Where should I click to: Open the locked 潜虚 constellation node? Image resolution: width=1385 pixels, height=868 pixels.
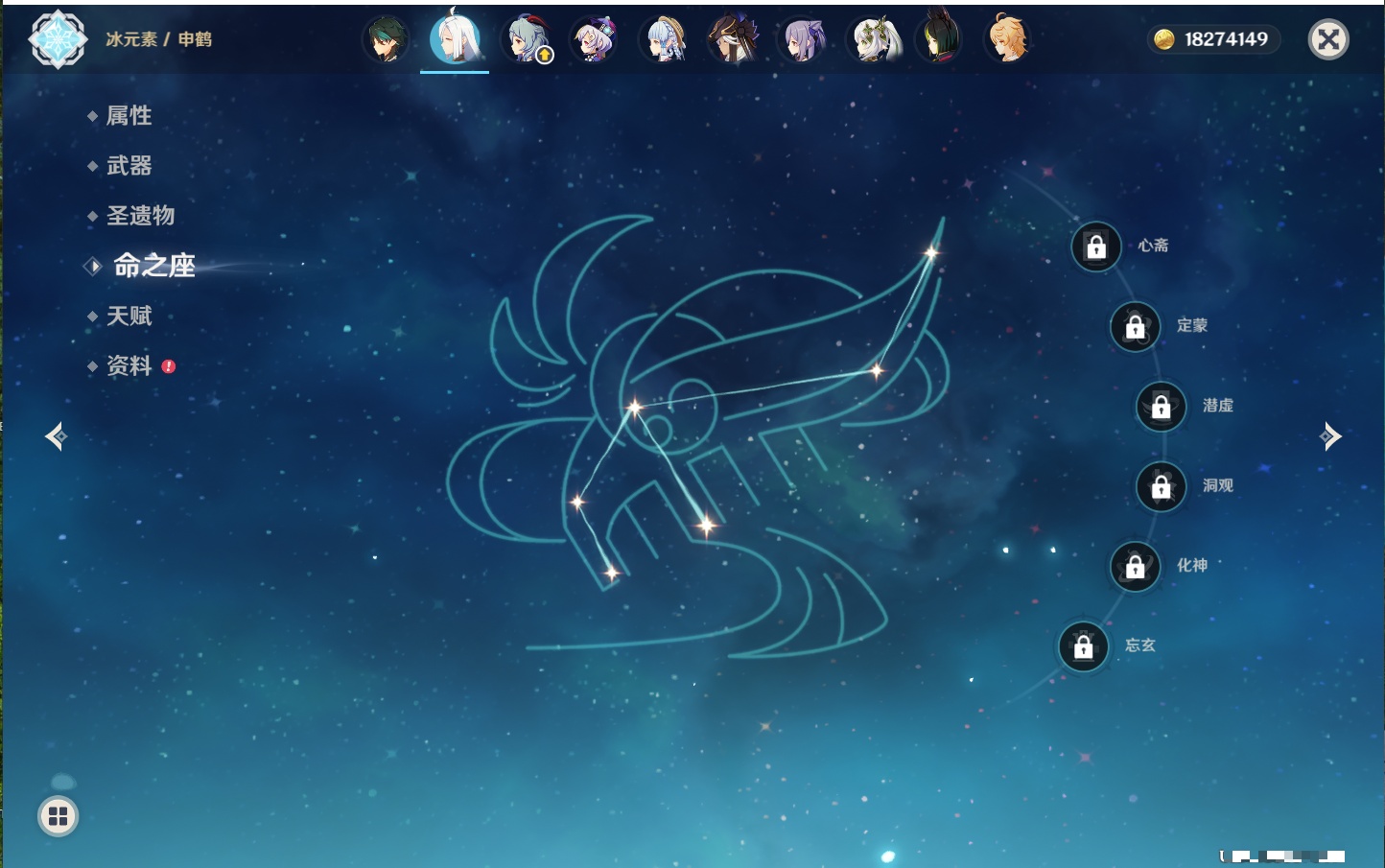click(1162, 407)
